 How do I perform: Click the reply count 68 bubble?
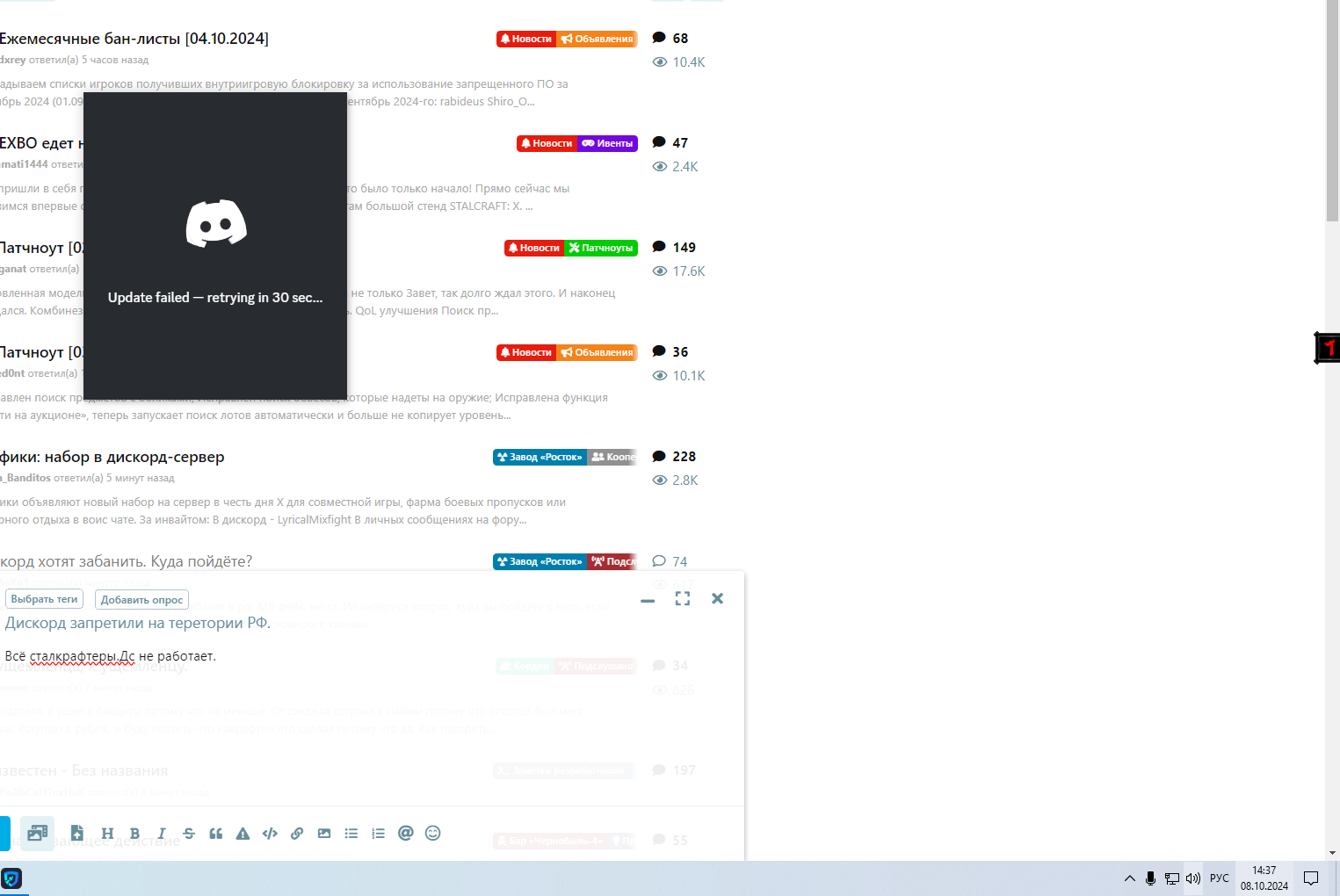670,38
